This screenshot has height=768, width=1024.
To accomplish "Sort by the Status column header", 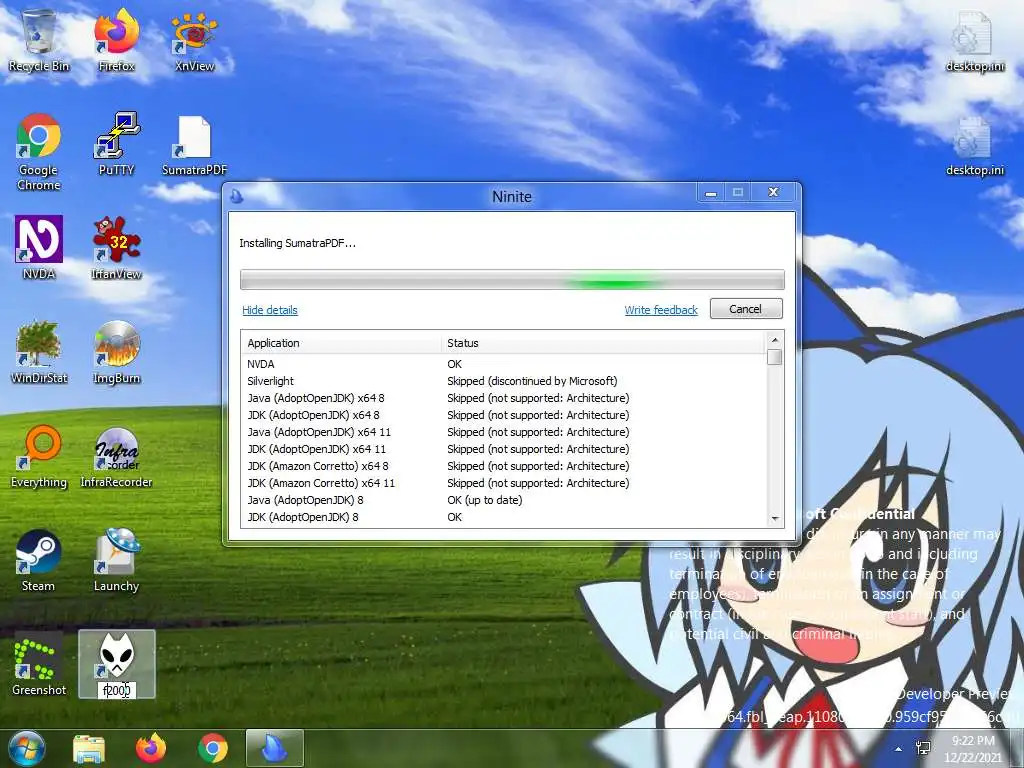I will point(602,343).
